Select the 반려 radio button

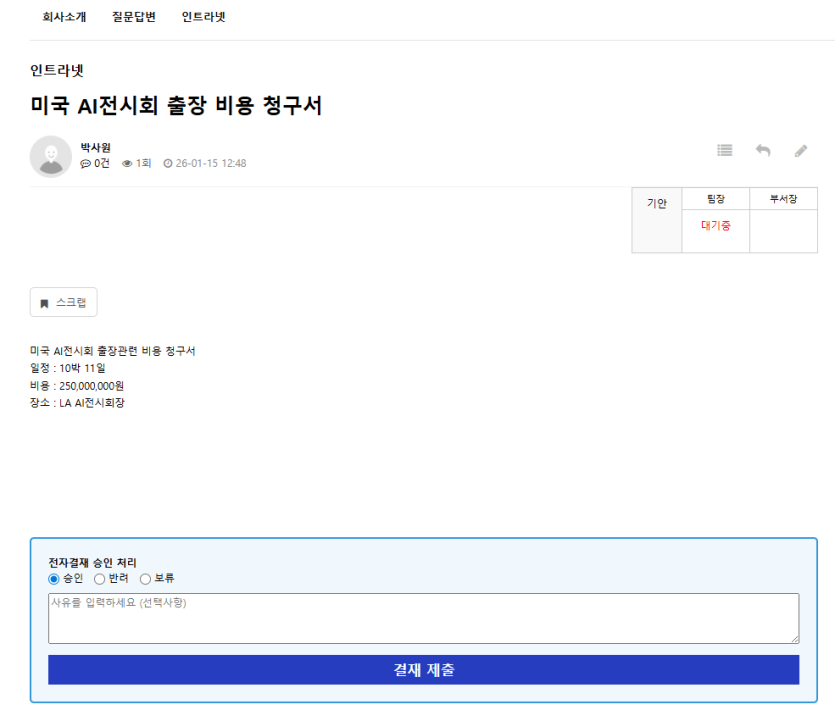[x=100, y=579]
